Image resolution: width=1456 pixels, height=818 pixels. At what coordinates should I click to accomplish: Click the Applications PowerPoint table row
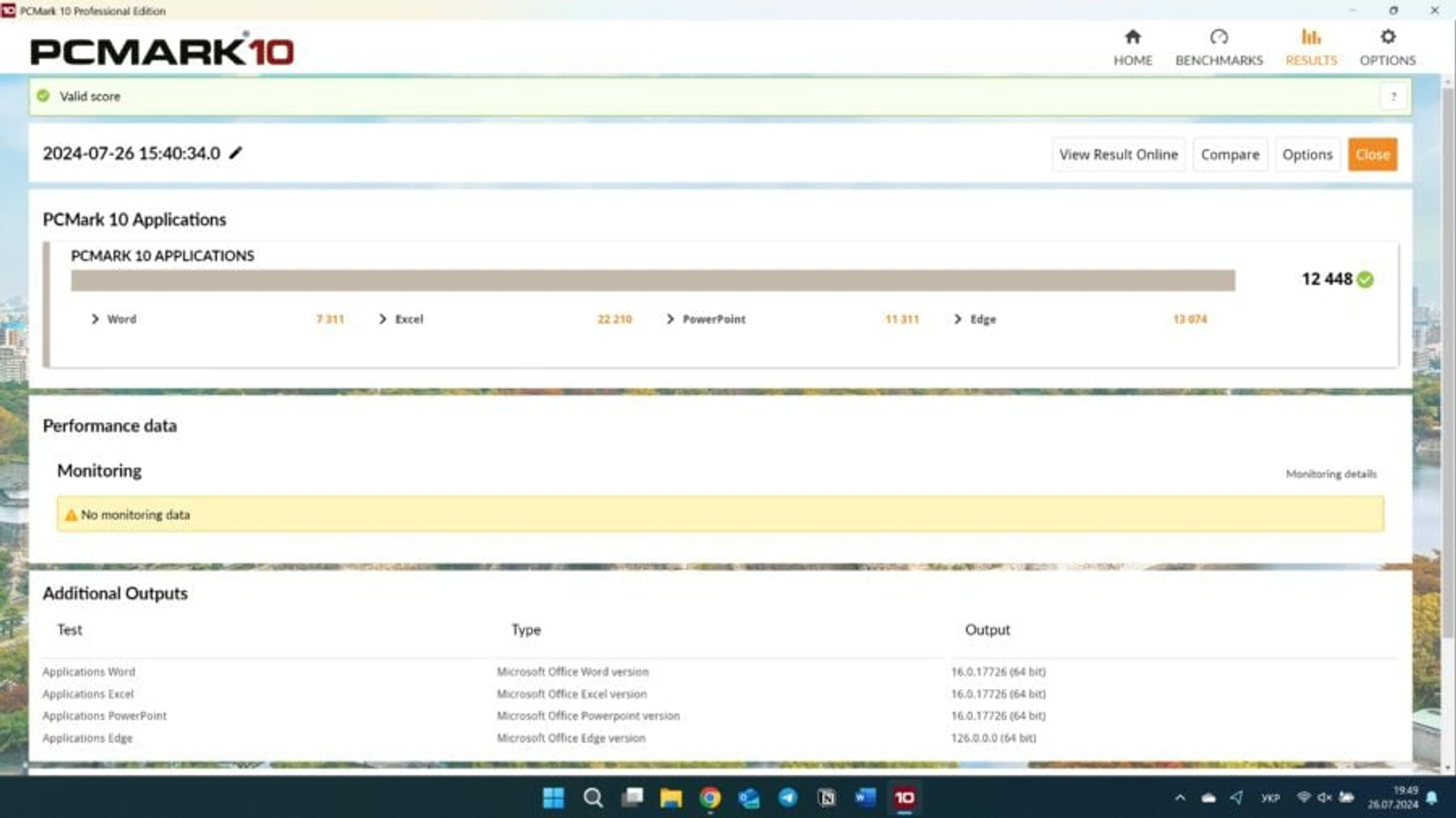[x=720, y=716]
